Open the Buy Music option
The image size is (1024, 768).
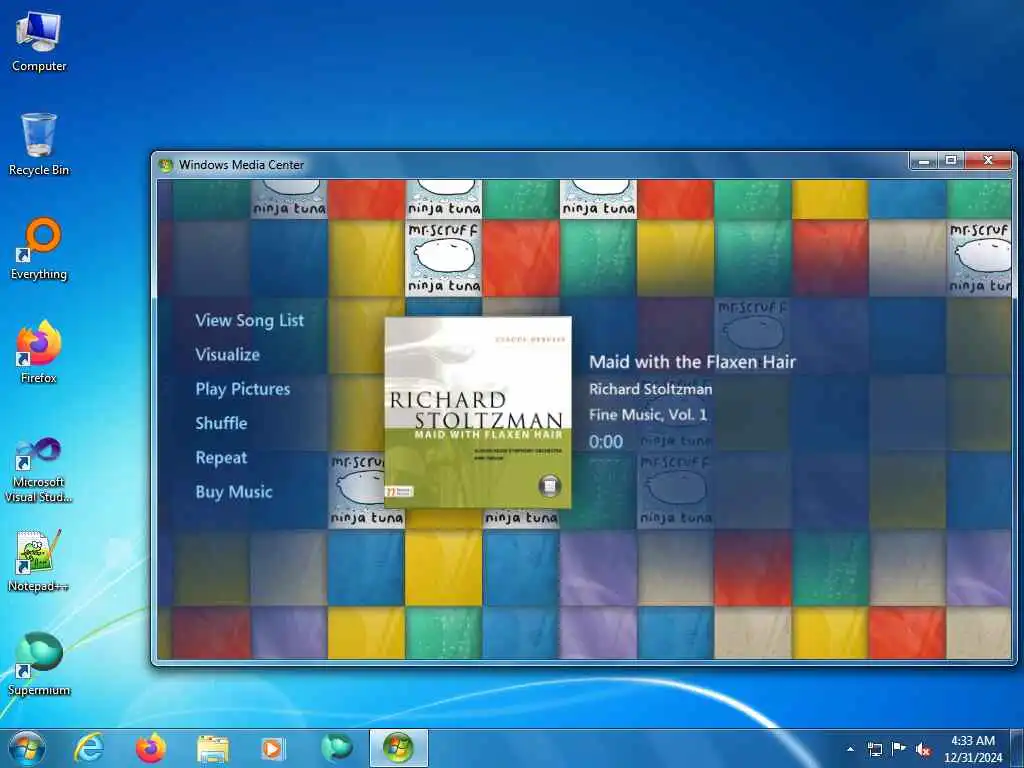tap(233, 492)
